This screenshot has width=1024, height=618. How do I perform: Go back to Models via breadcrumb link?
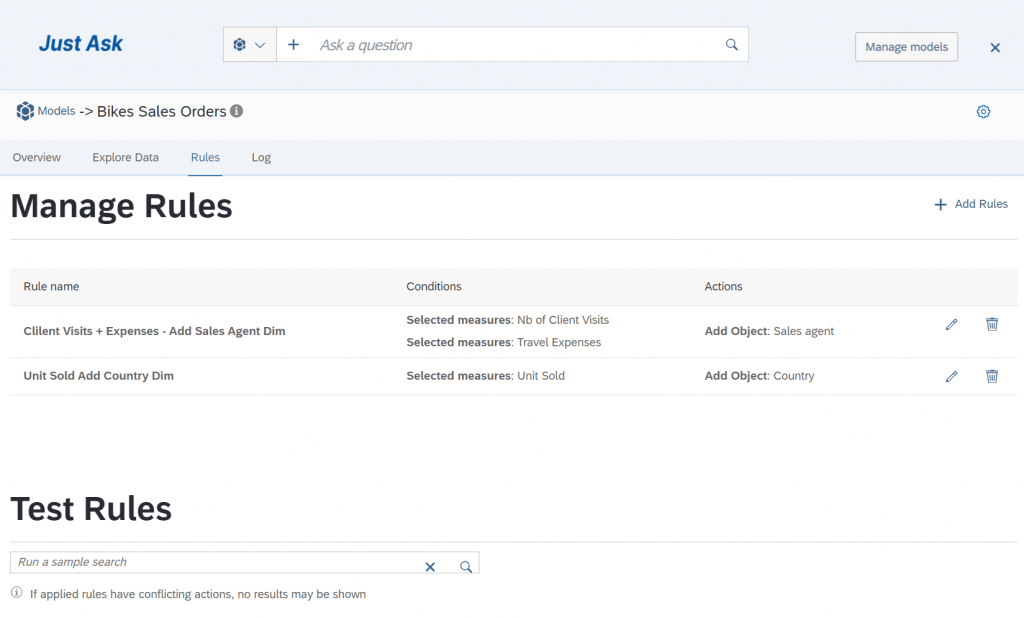[x=56, y=111]
